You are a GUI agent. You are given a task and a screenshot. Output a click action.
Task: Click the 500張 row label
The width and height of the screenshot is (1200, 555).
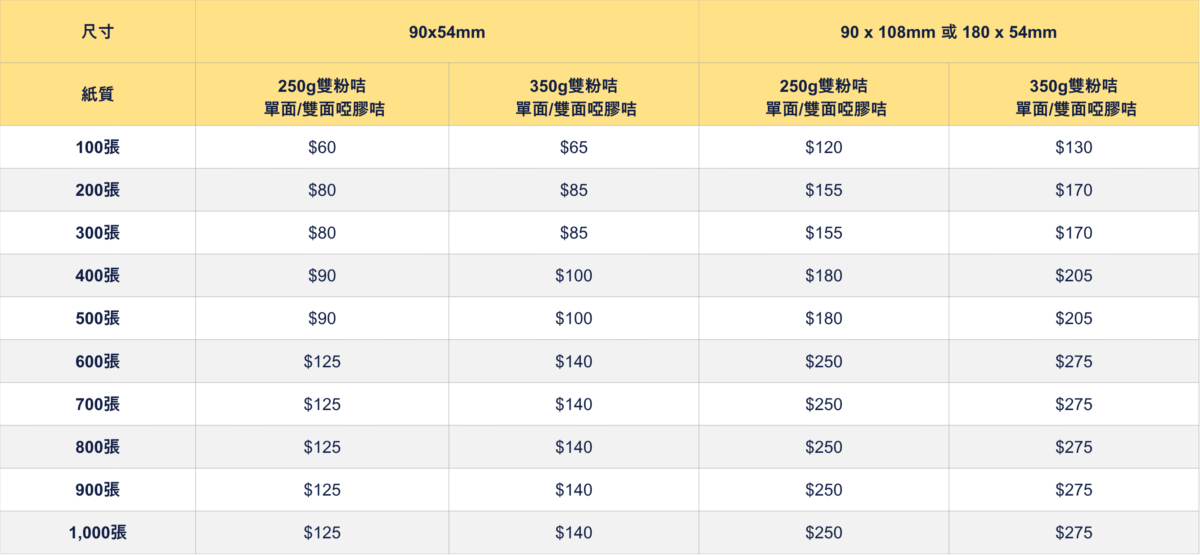tap(97, 319)
